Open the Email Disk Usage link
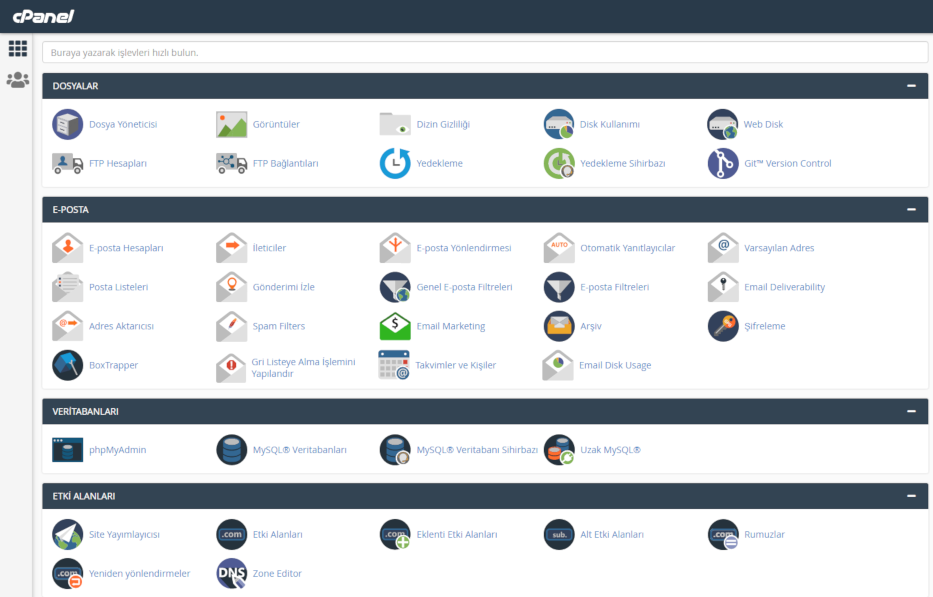The image size is (933, 597). click(615, 365)
